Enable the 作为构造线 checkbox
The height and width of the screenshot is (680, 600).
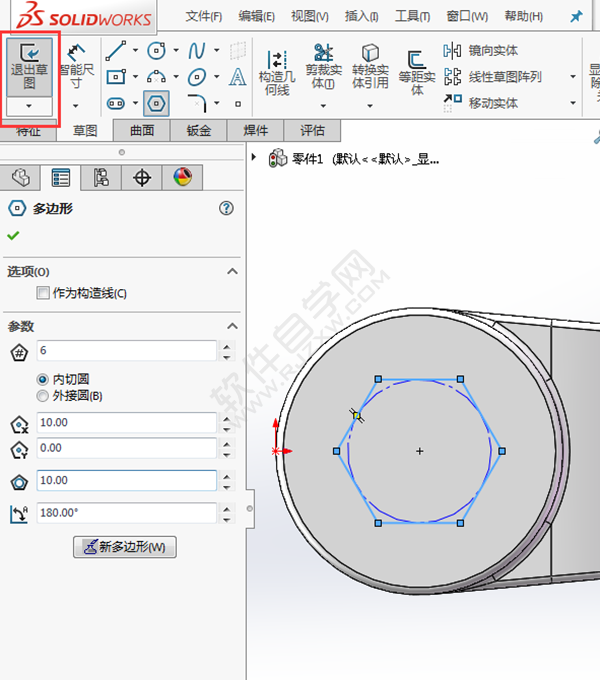pos(42,293)
